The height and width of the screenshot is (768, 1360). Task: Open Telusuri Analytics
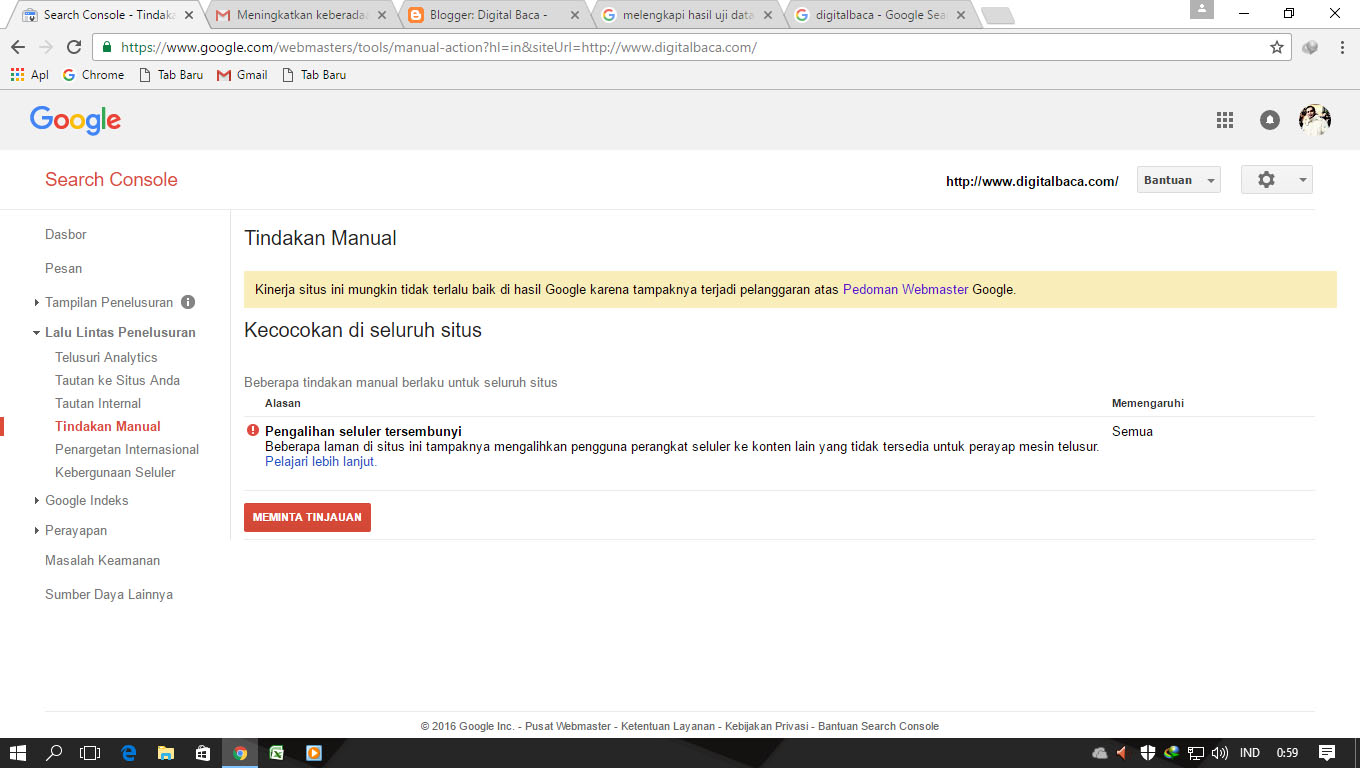[106, 357]
